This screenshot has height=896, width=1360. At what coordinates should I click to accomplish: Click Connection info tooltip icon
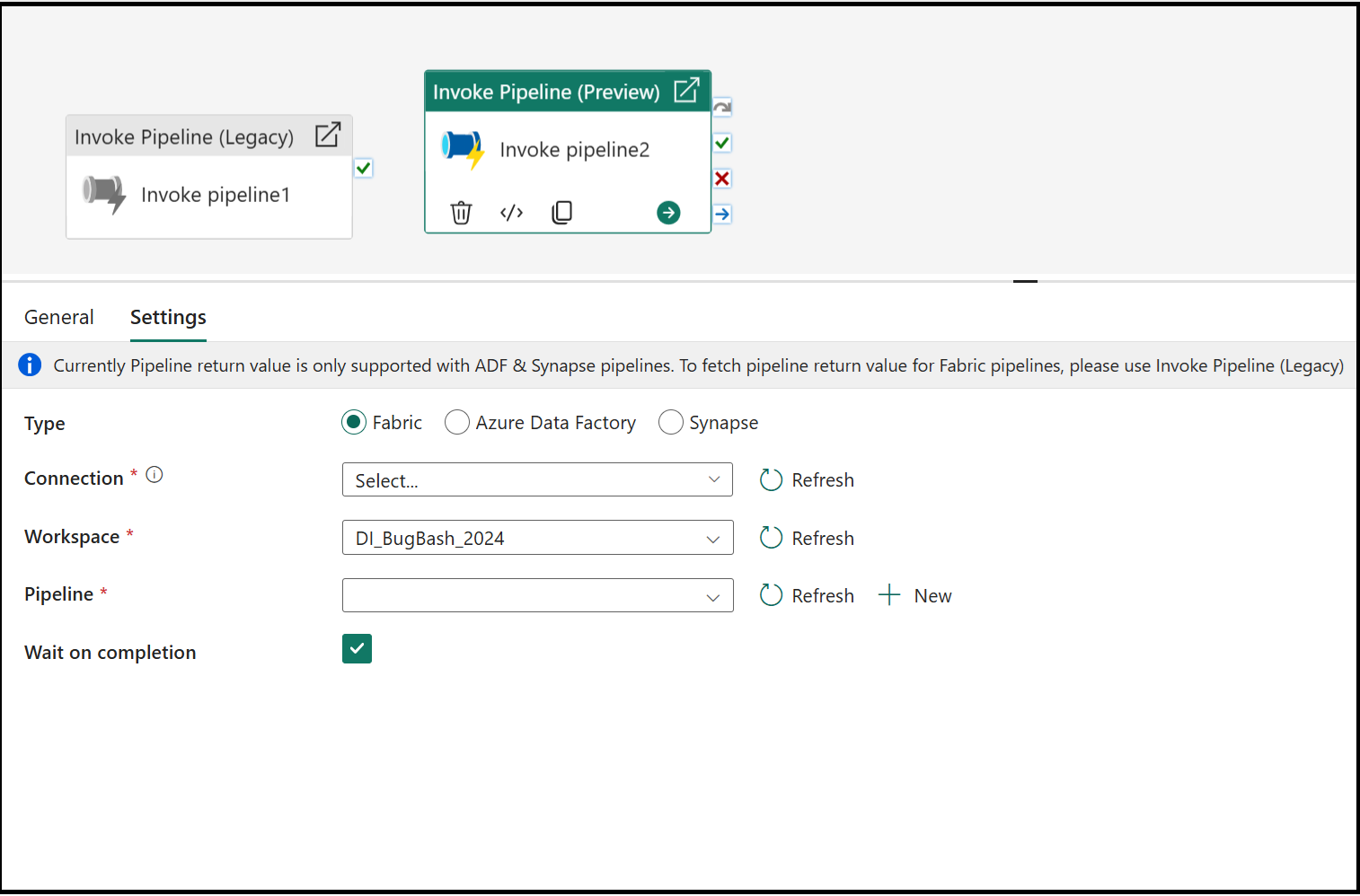(155, 475)
